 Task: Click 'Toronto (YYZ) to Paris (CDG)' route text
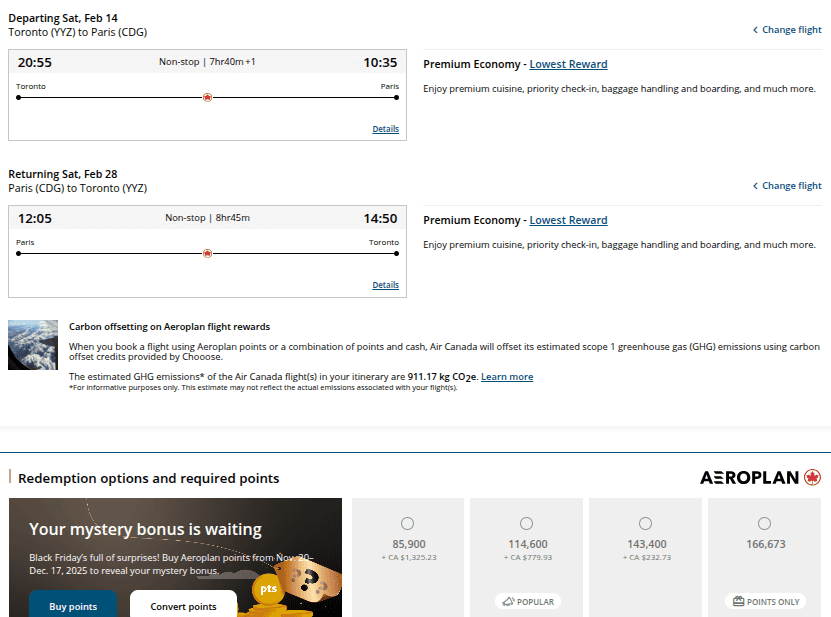[78, 32]
